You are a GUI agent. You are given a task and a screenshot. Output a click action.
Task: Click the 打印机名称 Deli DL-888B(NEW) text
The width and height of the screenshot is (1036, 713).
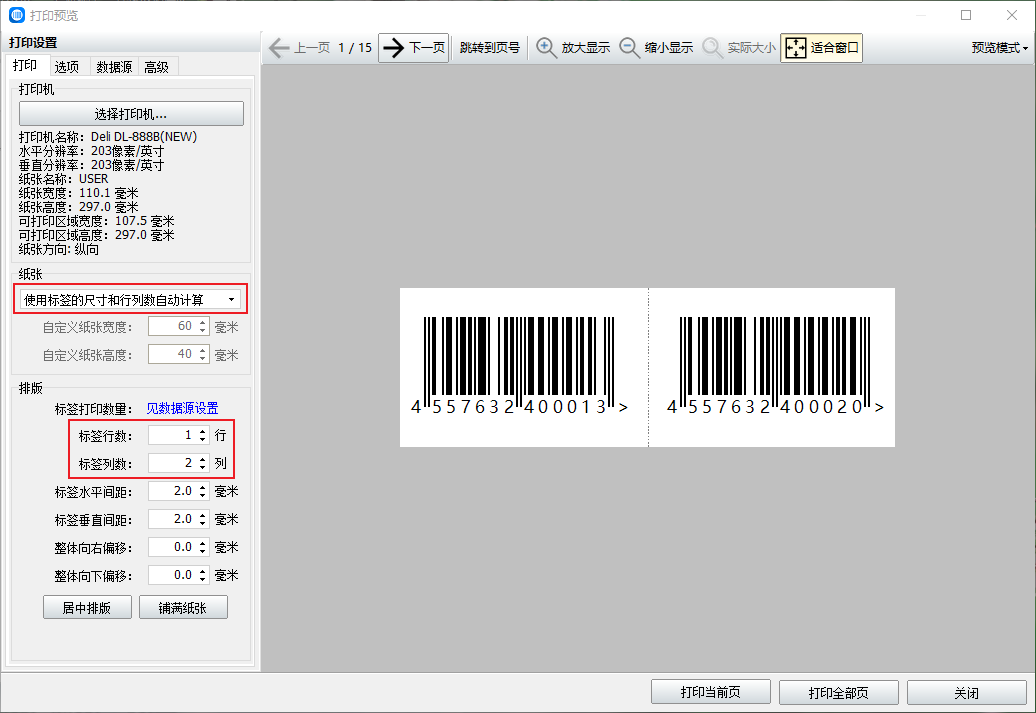coord(108,137)
